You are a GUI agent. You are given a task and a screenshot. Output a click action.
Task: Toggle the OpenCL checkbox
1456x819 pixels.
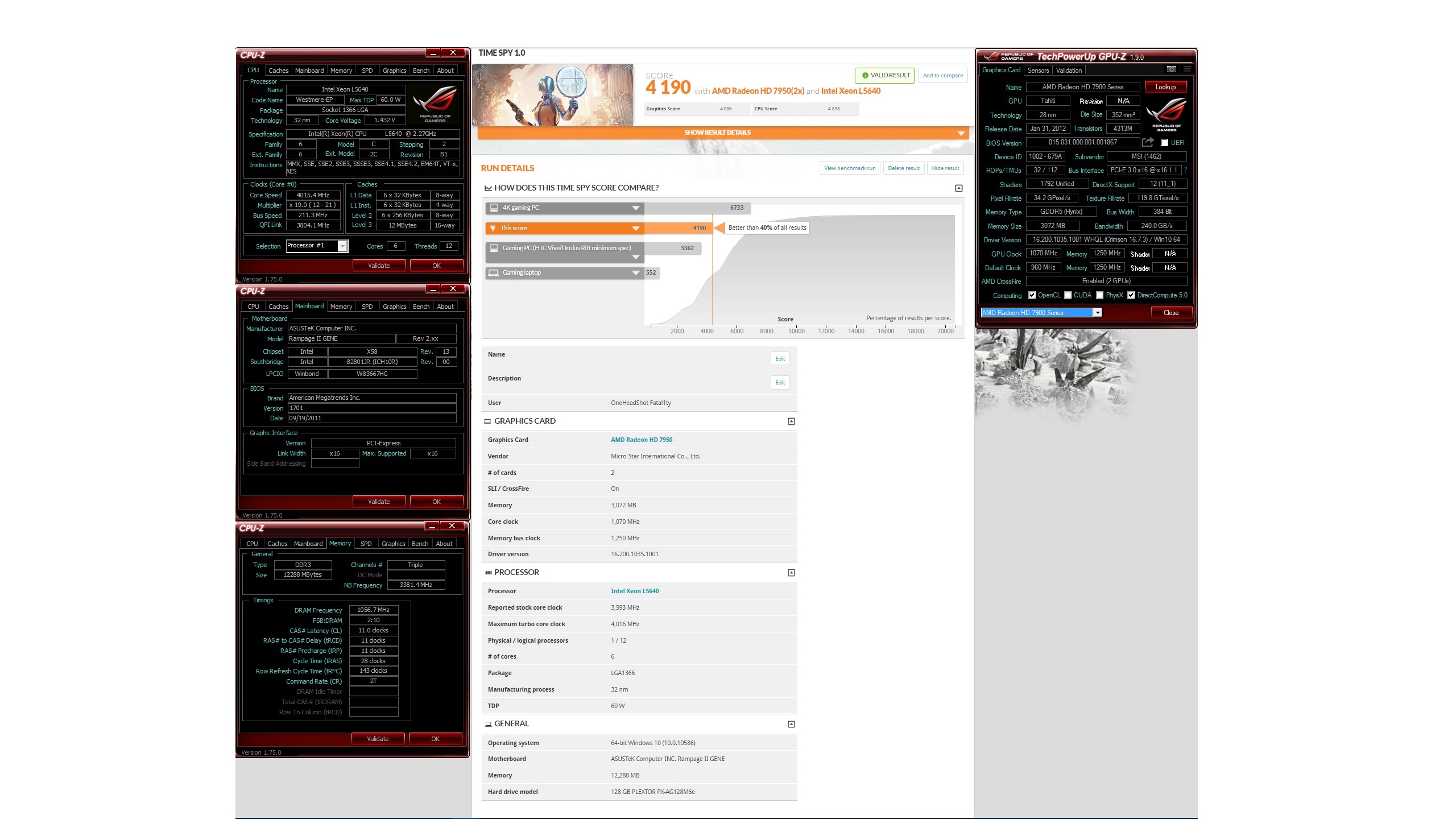point(1032,295)
